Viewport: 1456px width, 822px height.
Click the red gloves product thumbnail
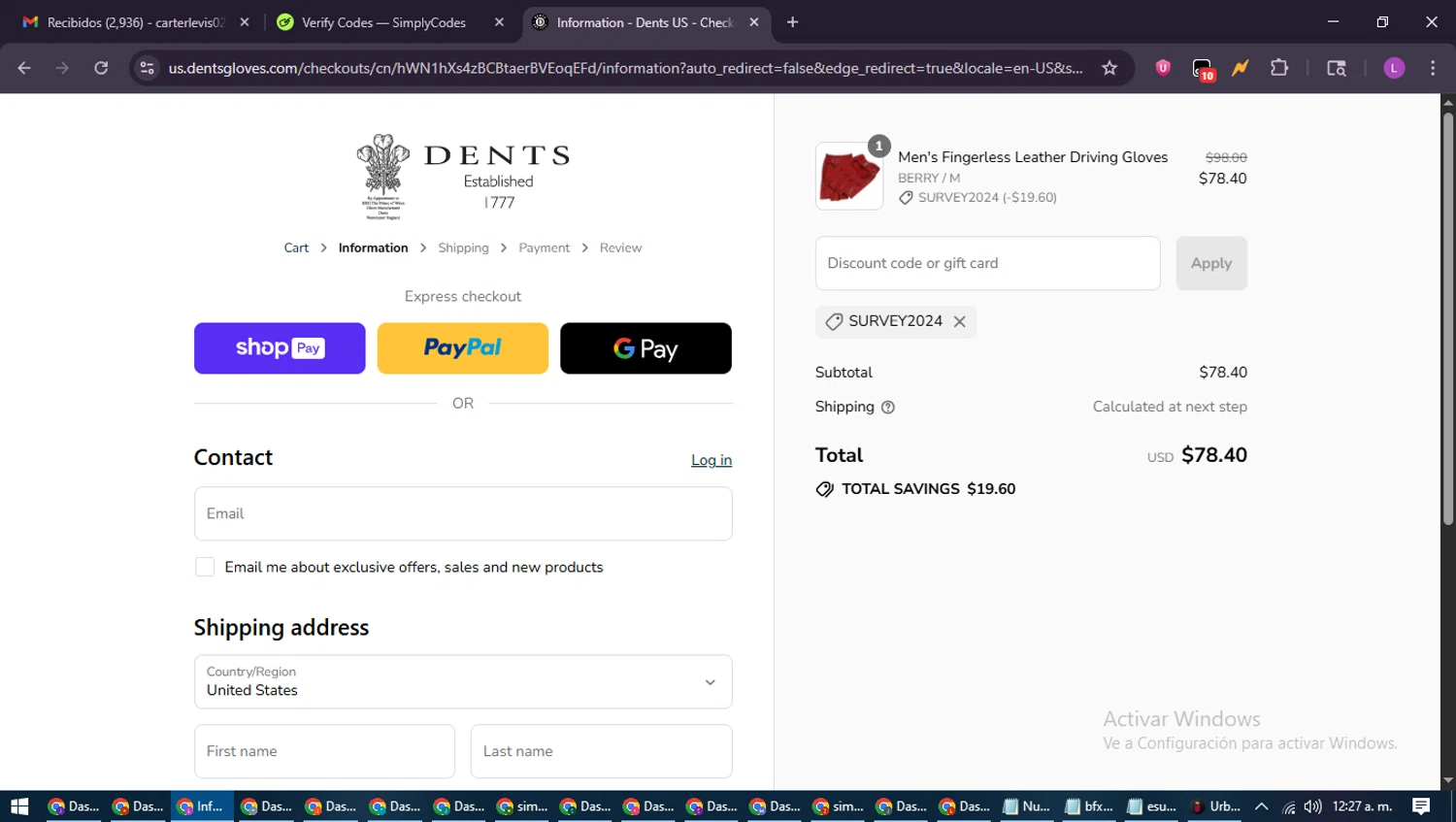849,177
